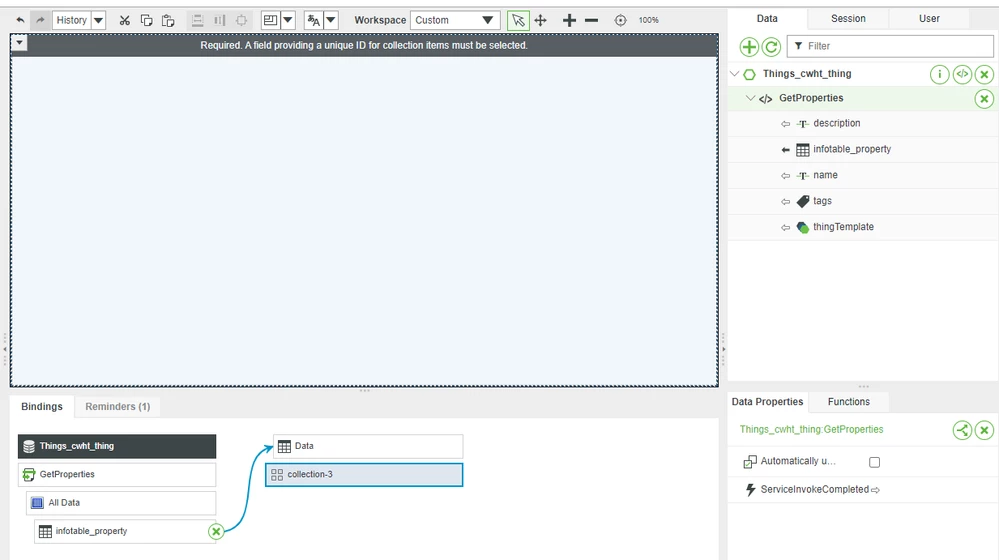999x560 pixels.
Task: Click the localization language icon
Action: coord(313,20)
